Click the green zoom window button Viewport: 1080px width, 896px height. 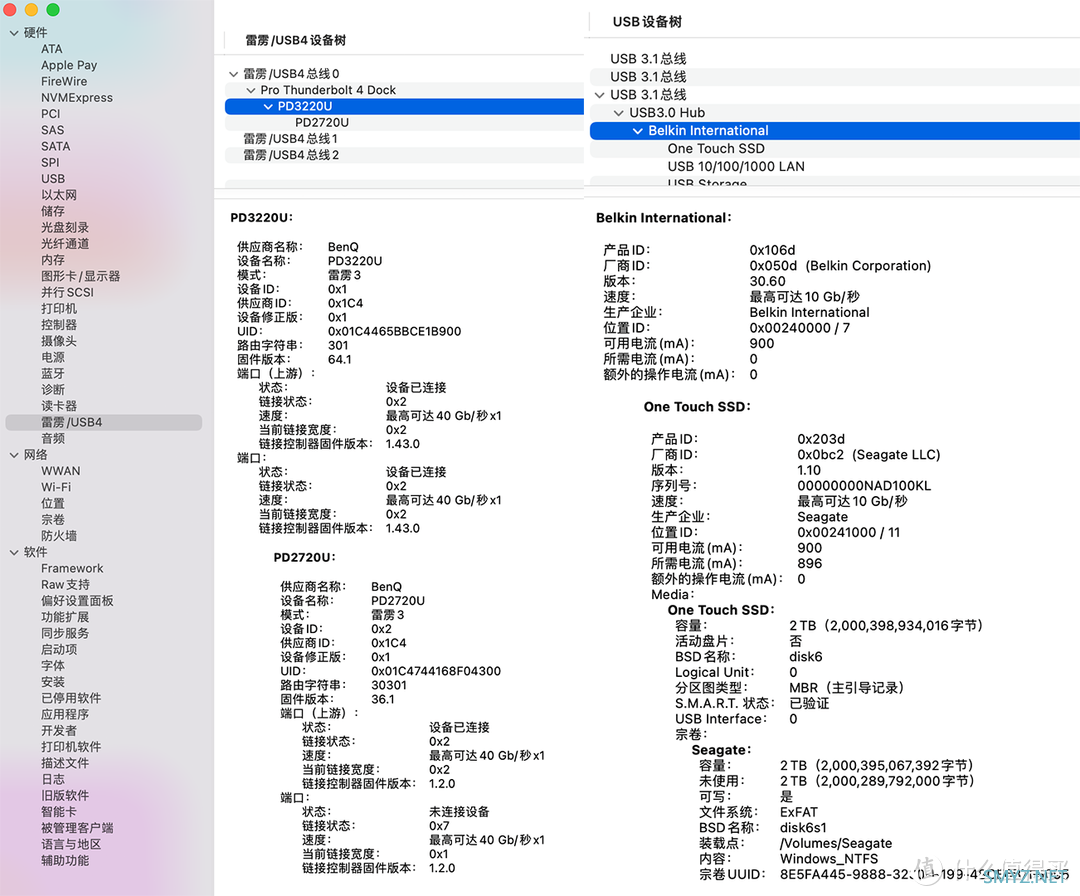(x=53, y=10)
